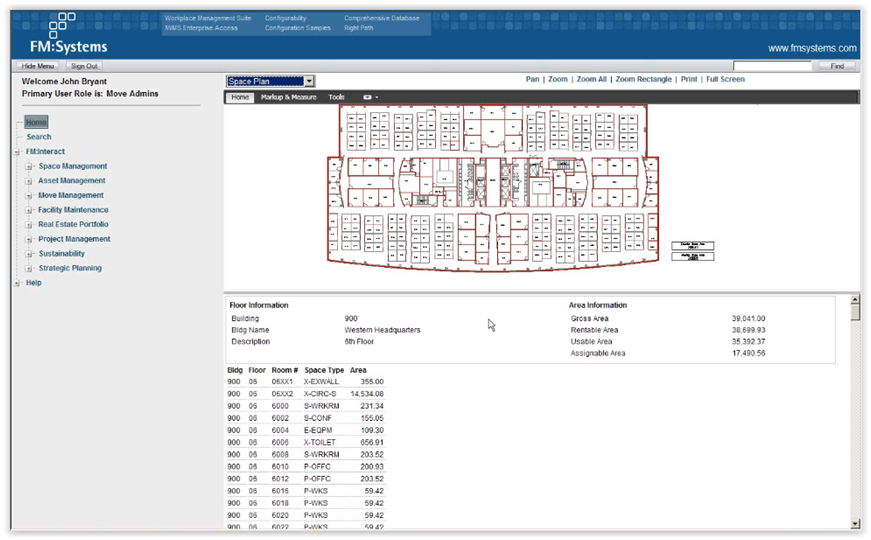Expand the Move Management node
The height and width of the screenshot is (540, 871).
click(x=29, y=196)
